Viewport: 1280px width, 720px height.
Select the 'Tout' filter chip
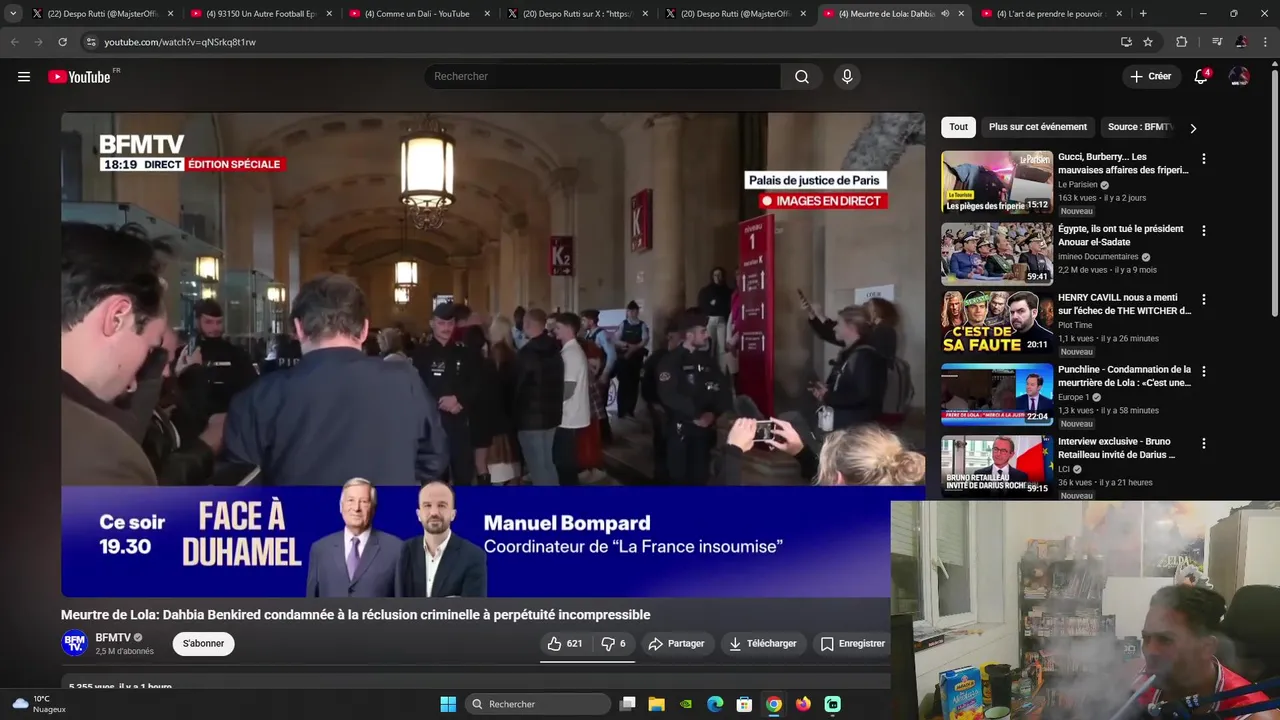(x=958, y=127)
